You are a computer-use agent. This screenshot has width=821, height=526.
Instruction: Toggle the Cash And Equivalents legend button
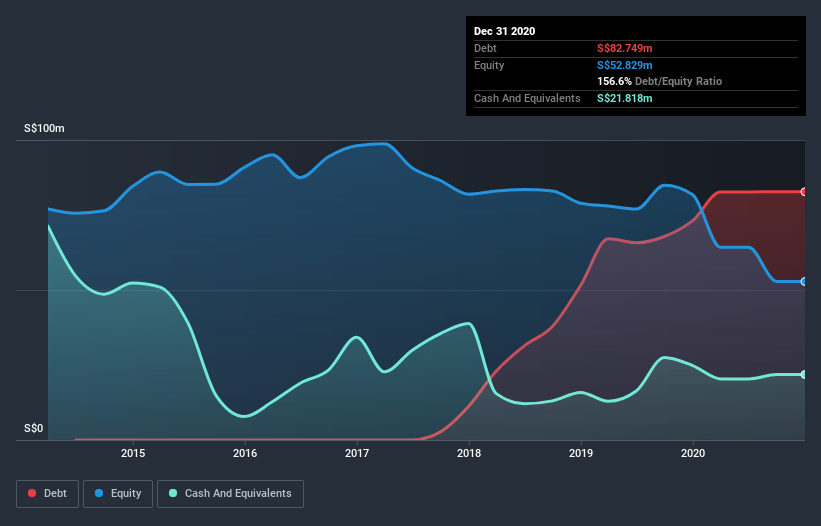[x=230, y=494]
